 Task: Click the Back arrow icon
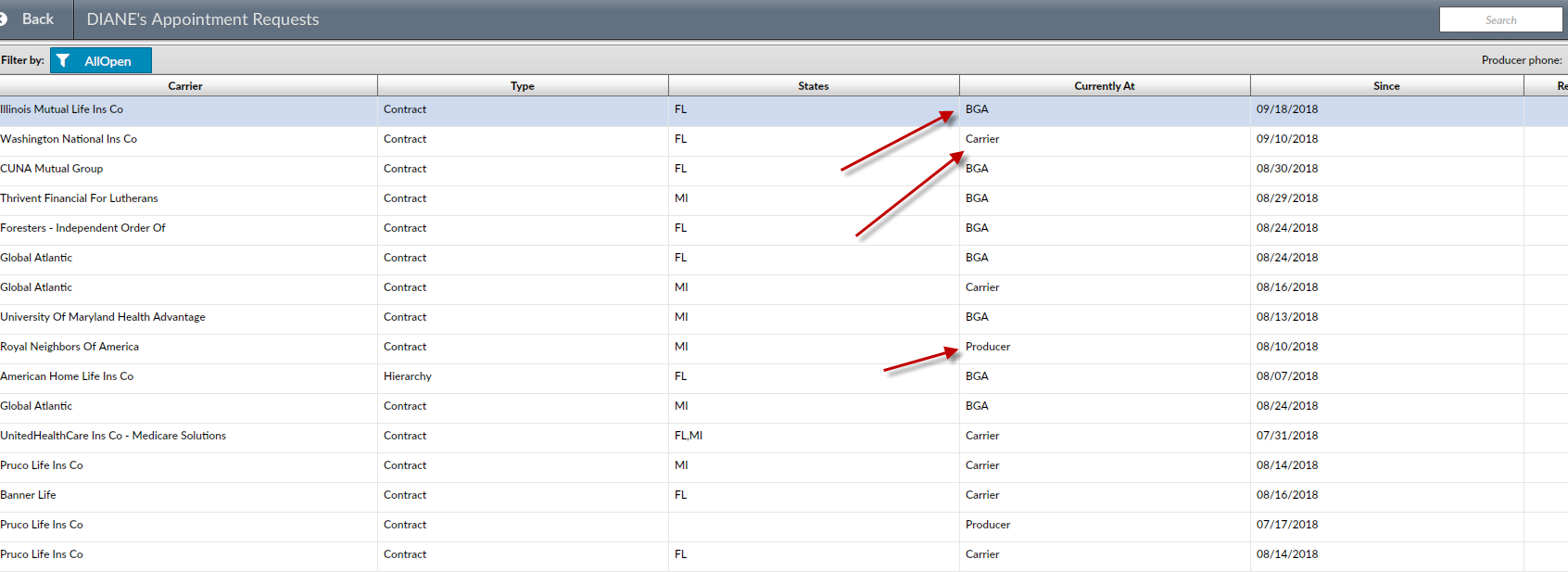[4, 19]
